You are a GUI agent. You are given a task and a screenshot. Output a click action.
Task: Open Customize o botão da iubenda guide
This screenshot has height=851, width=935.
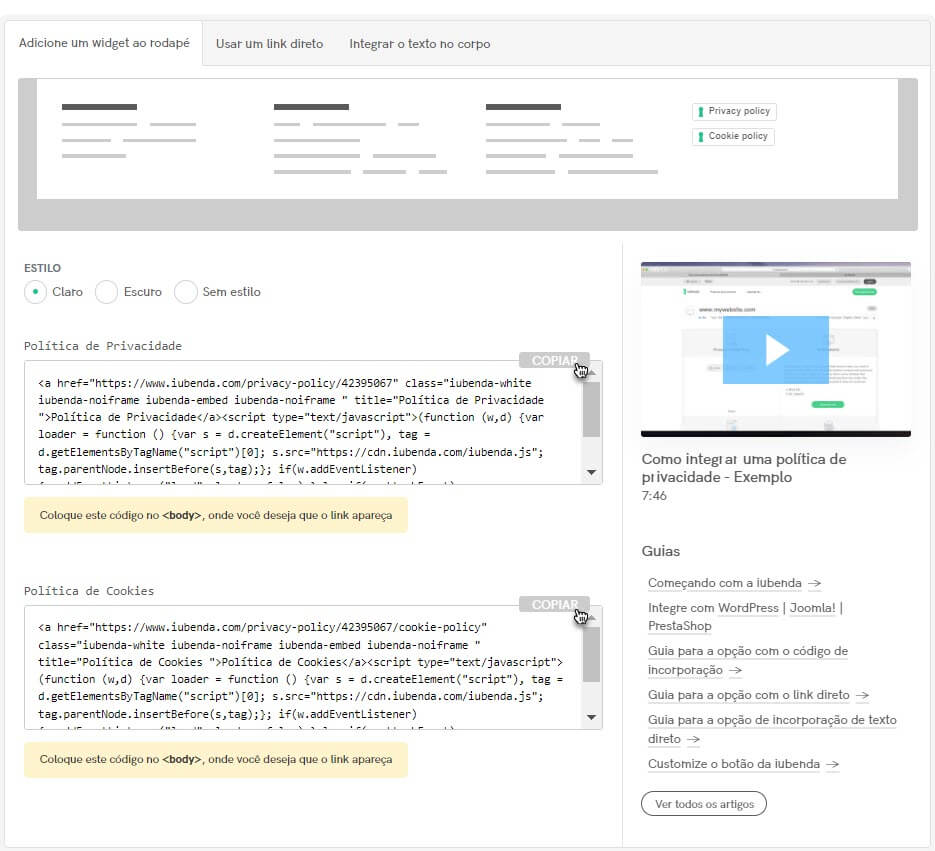pyautogui.click(x=733, y=764)
